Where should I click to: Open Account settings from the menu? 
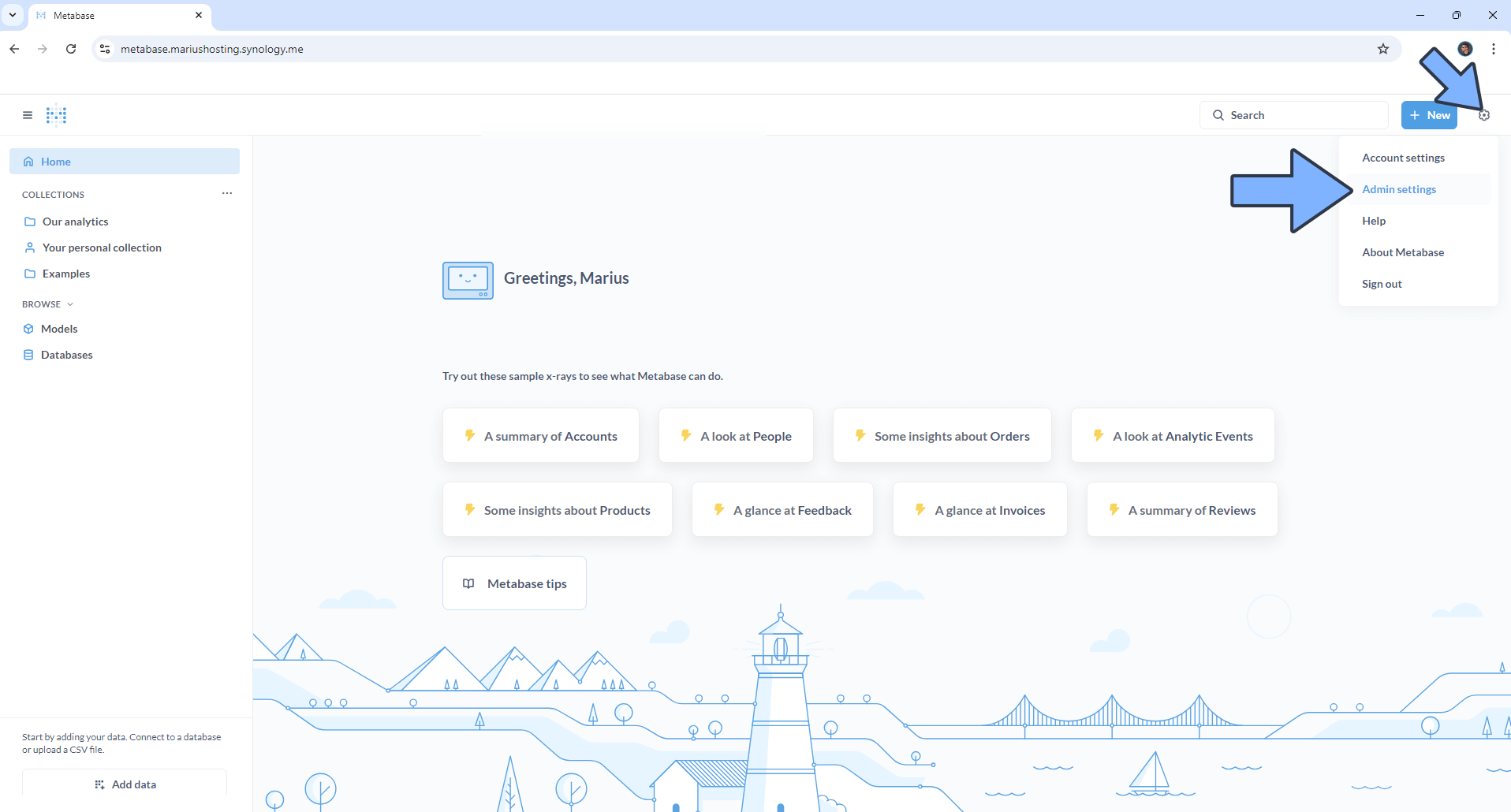point(1403,158)
